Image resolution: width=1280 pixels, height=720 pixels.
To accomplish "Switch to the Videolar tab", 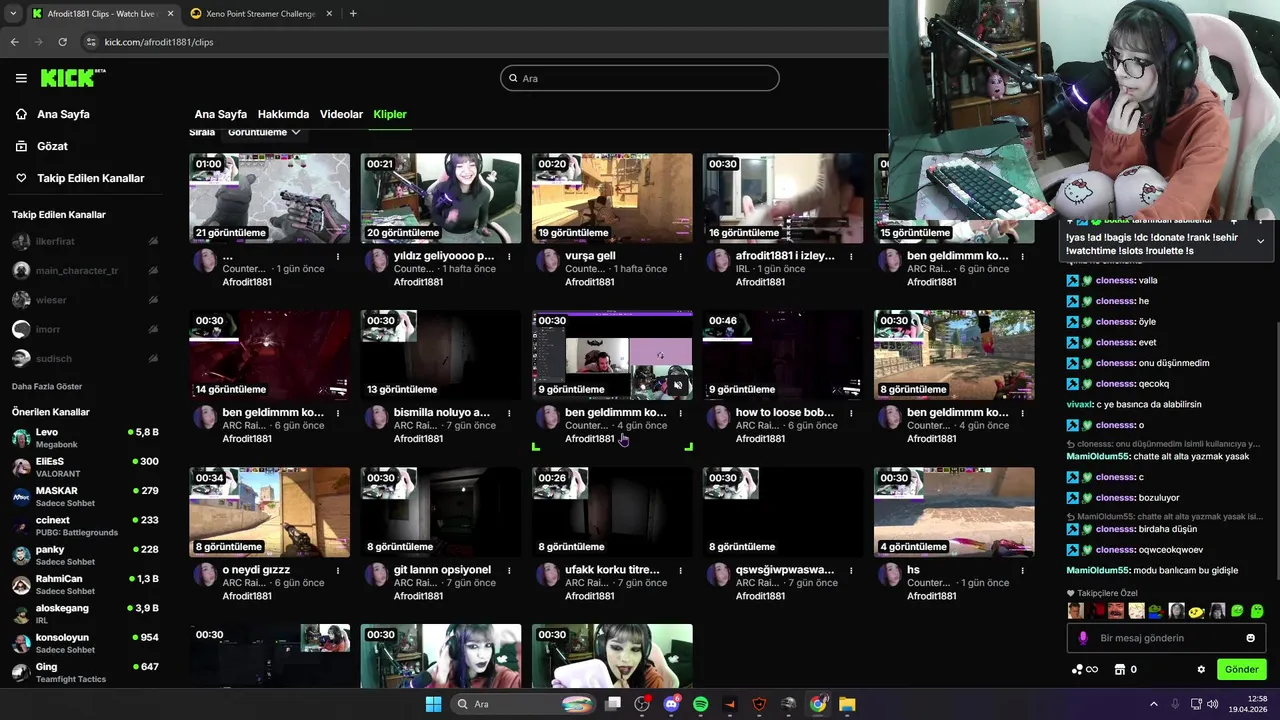I will 341,114.
